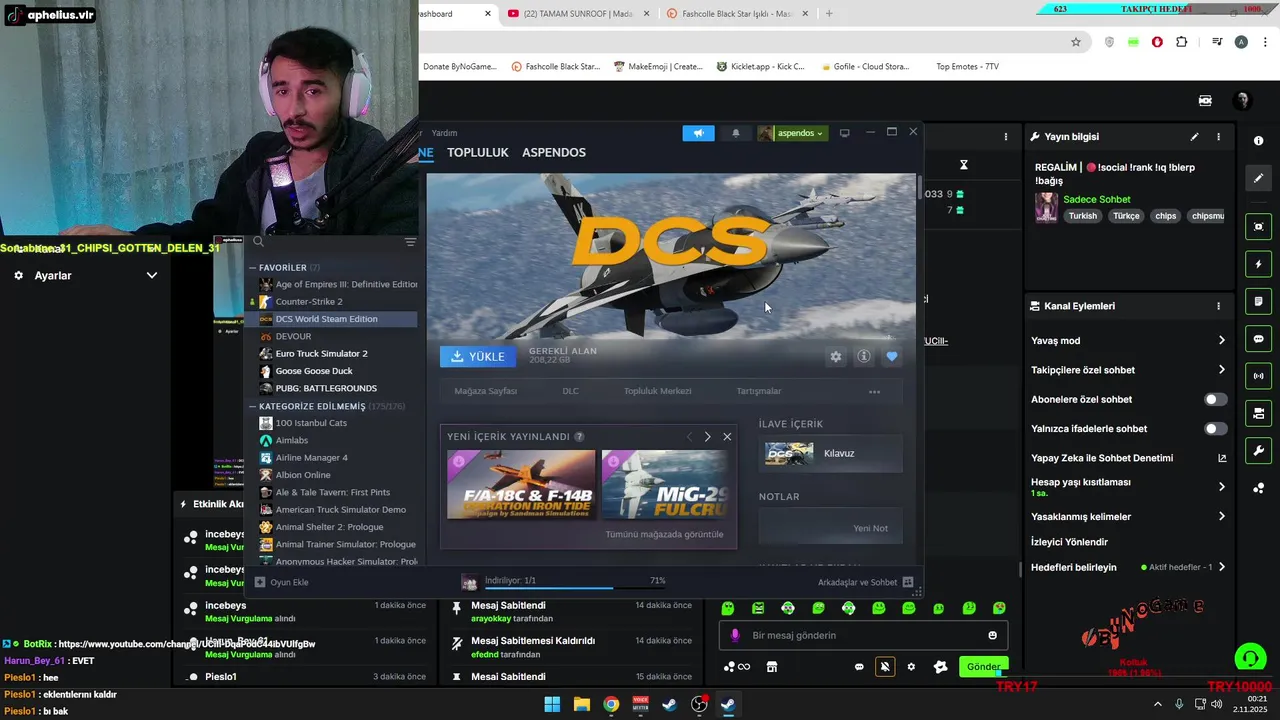Open Steam library filter options icon
This screenshot has width=1280, height=720.
pos(410,242)
